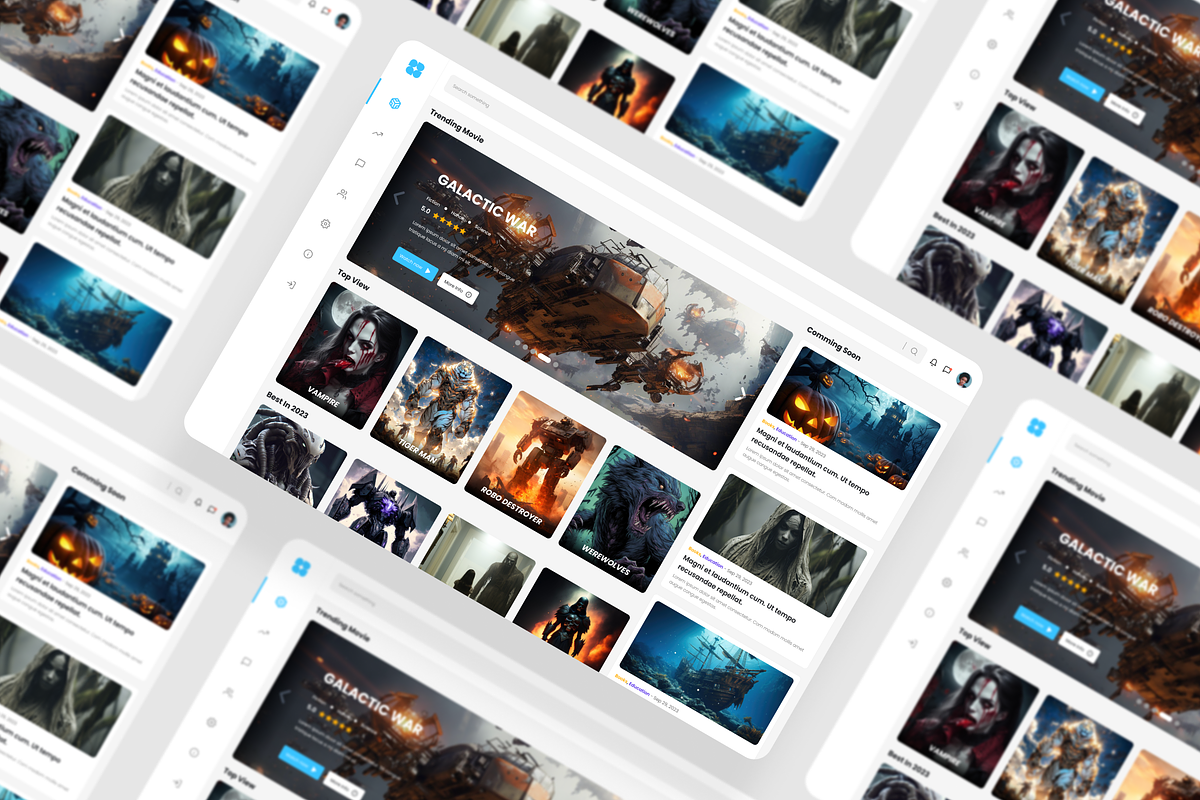Viewport: 1200px width, 800px height.
Task: Select the active elongated carousel dot
Action: pos(544,356)
